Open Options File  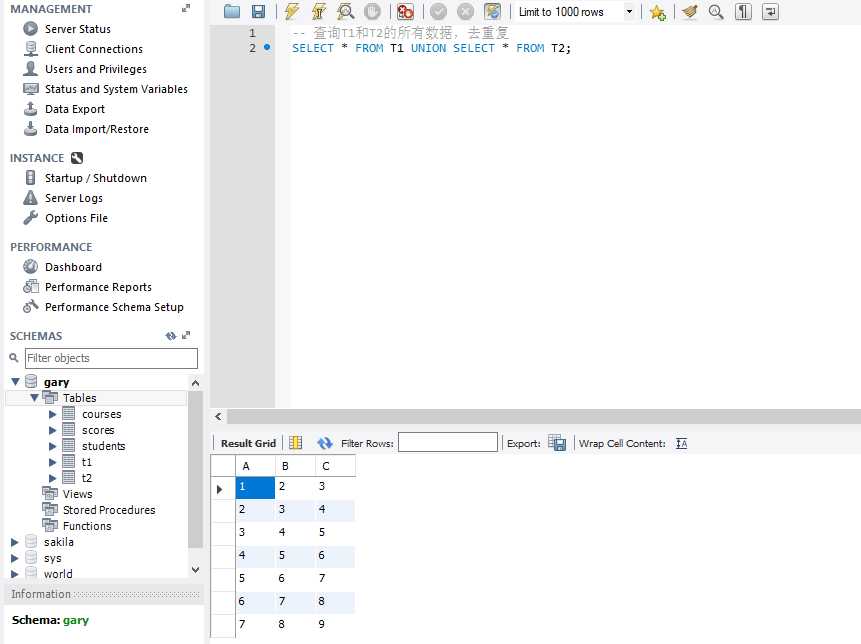(x=76, y=218)
